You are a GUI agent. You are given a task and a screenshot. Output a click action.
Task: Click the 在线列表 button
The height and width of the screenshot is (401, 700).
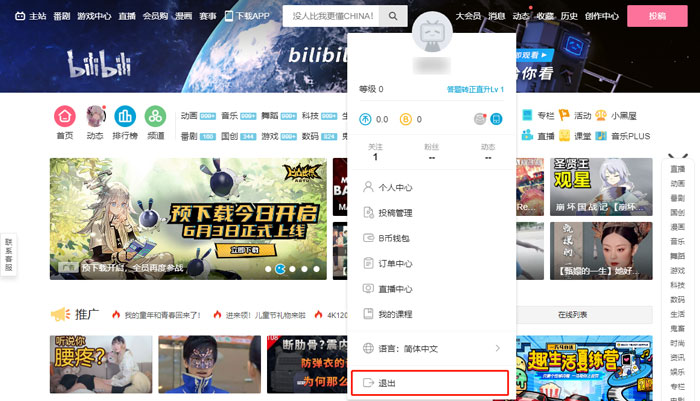tap(572, 315)
